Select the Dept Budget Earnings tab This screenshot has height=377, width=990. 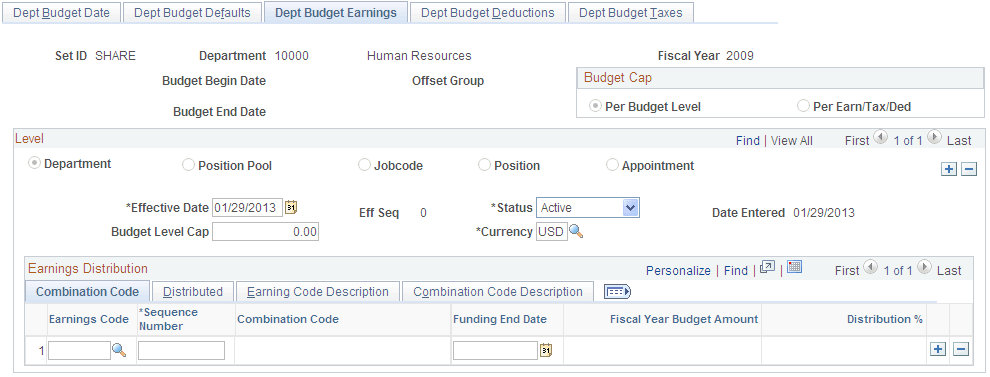coord(336,13)
